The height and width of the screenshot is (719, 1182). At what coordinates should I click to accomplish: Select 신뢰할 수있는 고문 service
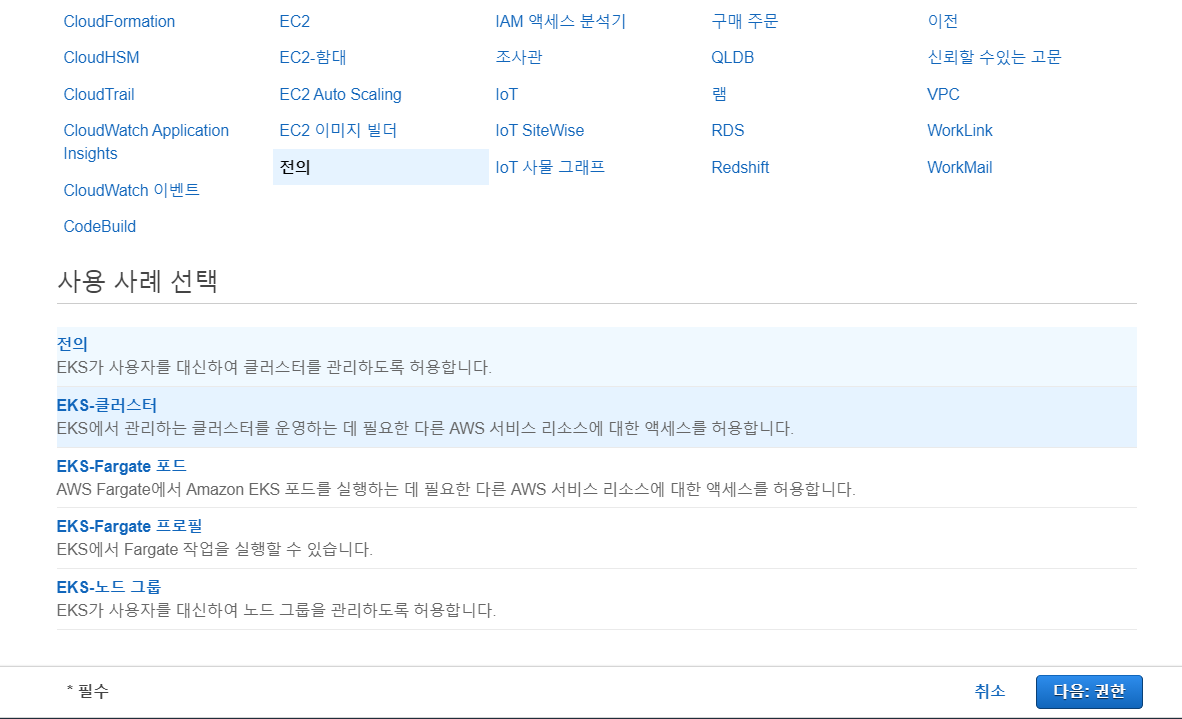[x=994, y=57]
